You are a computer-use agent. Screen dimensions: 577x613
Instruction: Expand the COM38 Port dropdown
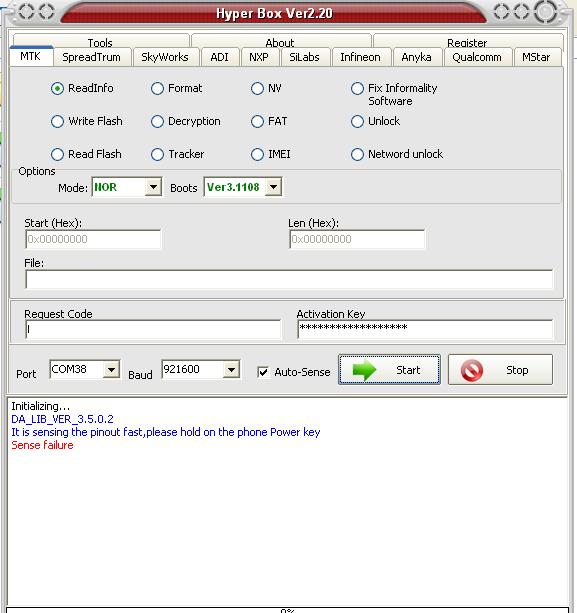111,369
